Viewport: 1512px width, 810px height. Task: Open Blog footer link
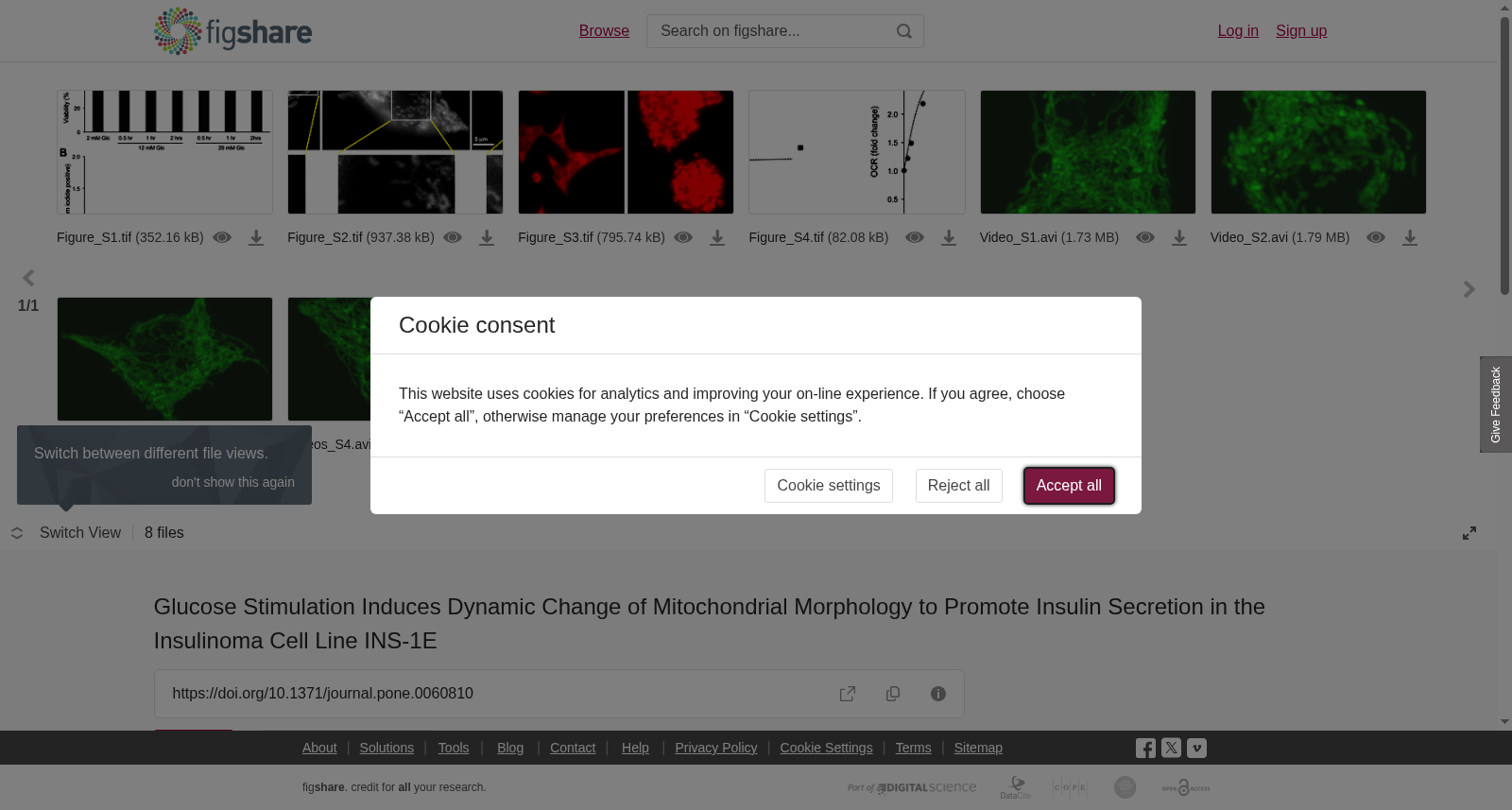(x=510, y=748)
